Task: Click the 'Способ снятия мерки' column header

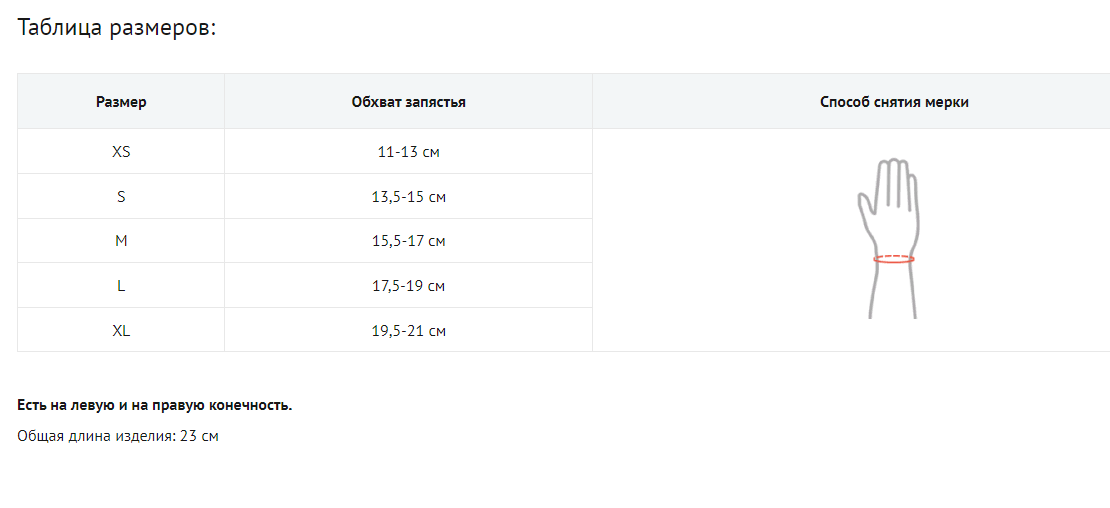Action: [893, 101]
